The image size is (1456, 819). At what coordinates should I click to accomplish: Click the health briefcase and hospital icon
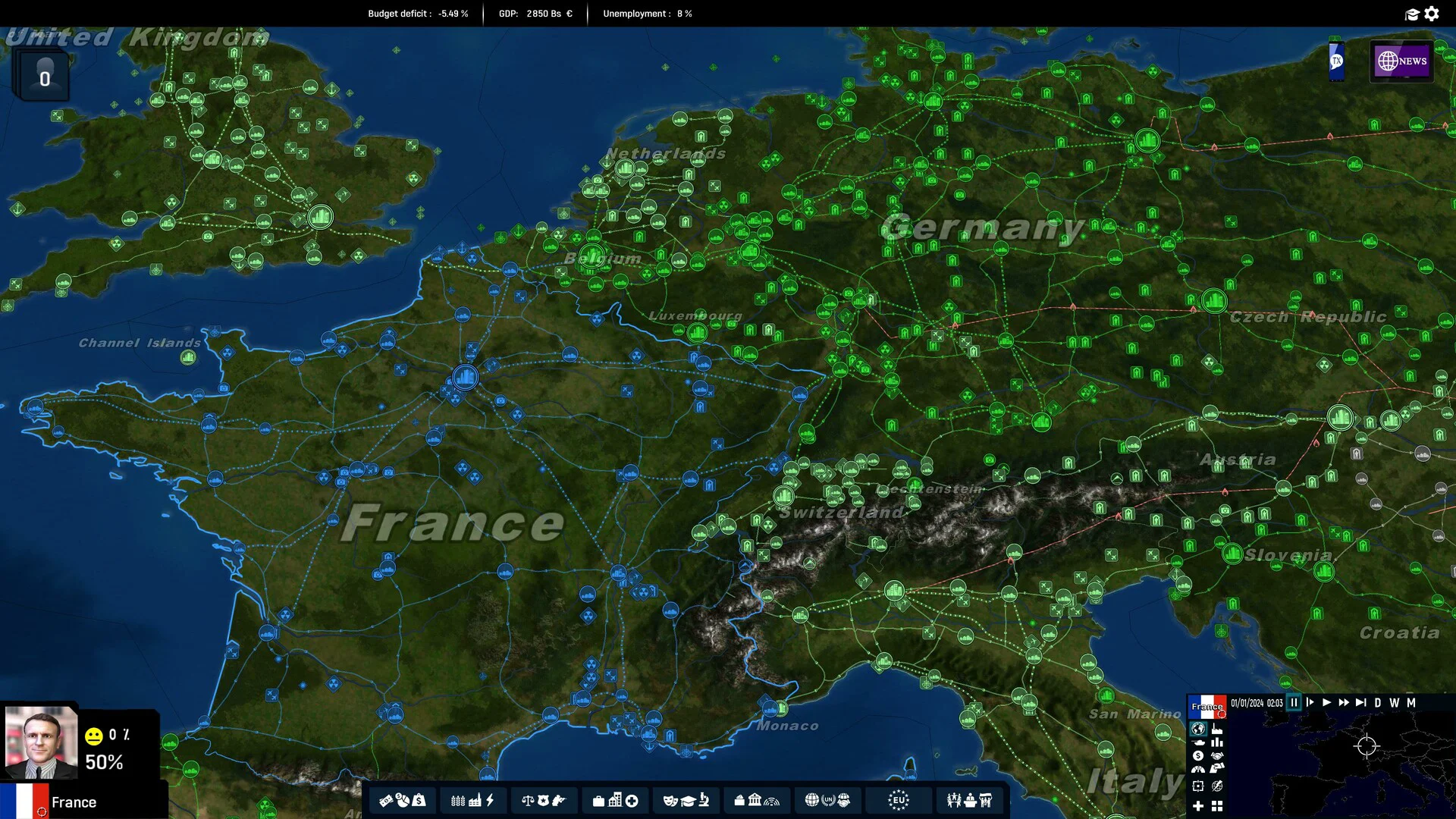click(x=615, y=800)
